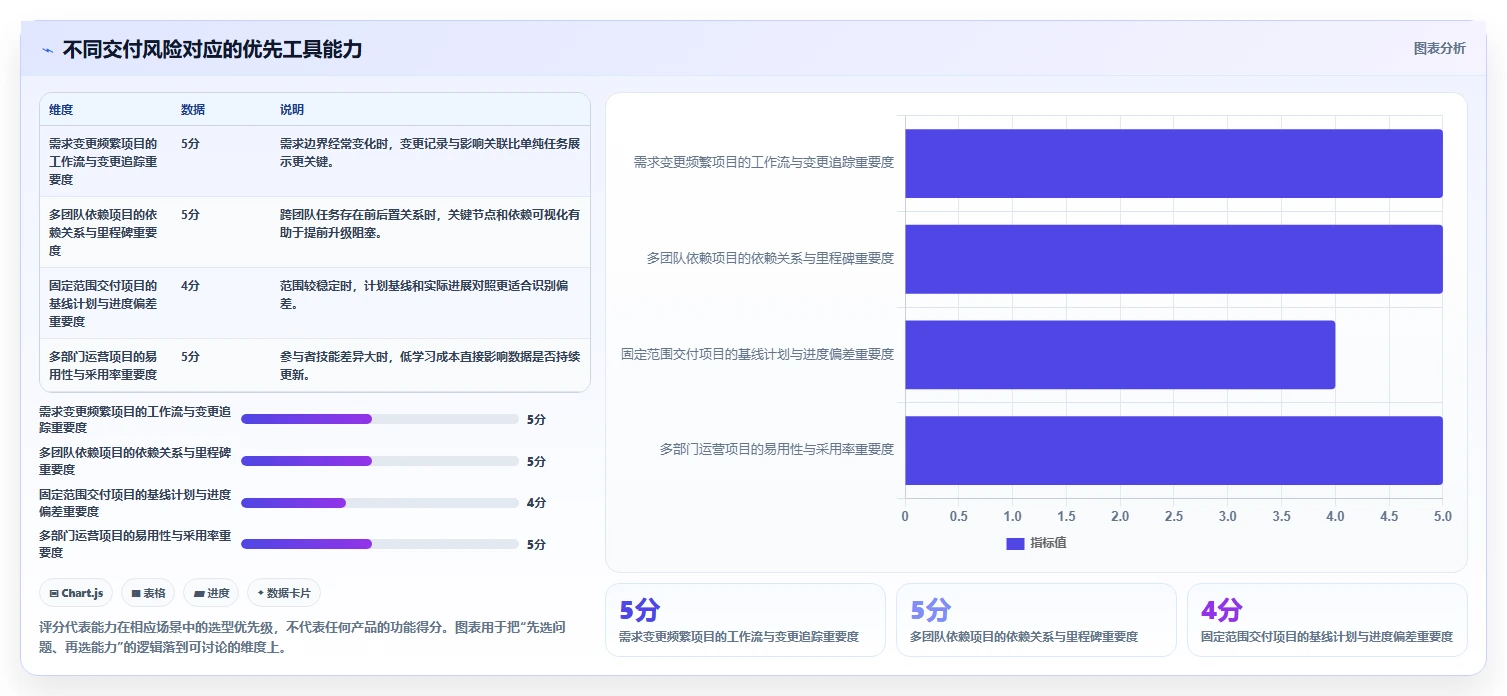
Task: Click the 维度 column header
Action: tap(61, 110)
